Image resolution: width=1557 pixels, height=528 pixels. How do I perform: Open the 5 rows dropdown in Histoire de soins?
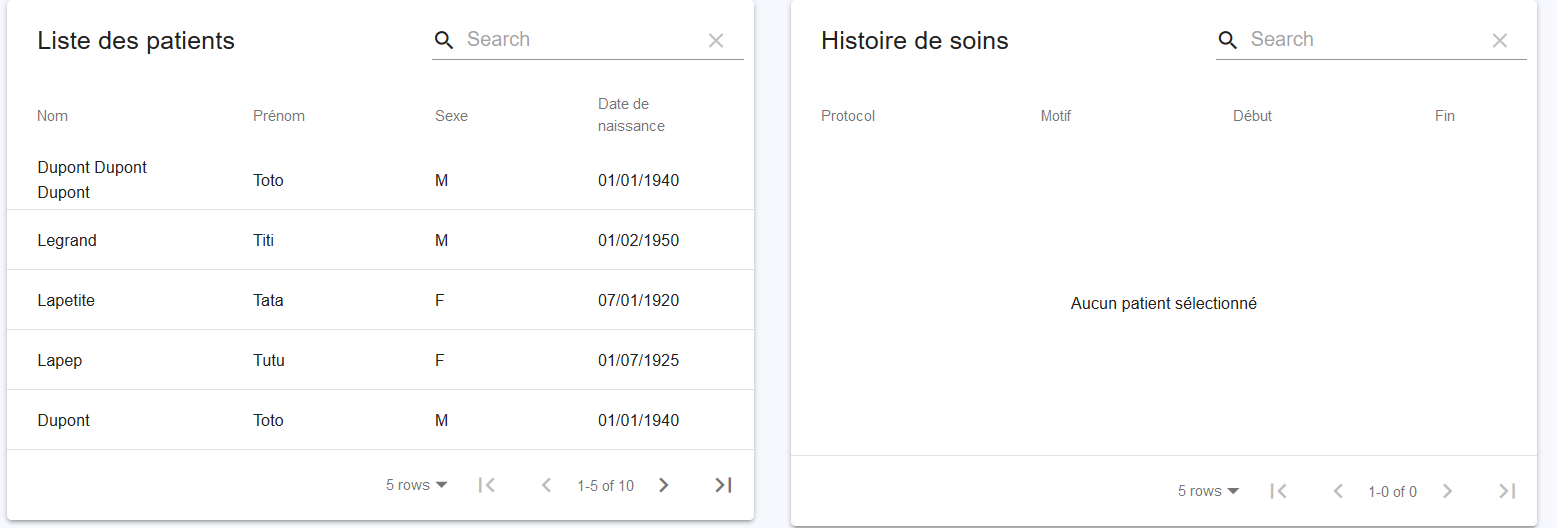[1209, 491]
